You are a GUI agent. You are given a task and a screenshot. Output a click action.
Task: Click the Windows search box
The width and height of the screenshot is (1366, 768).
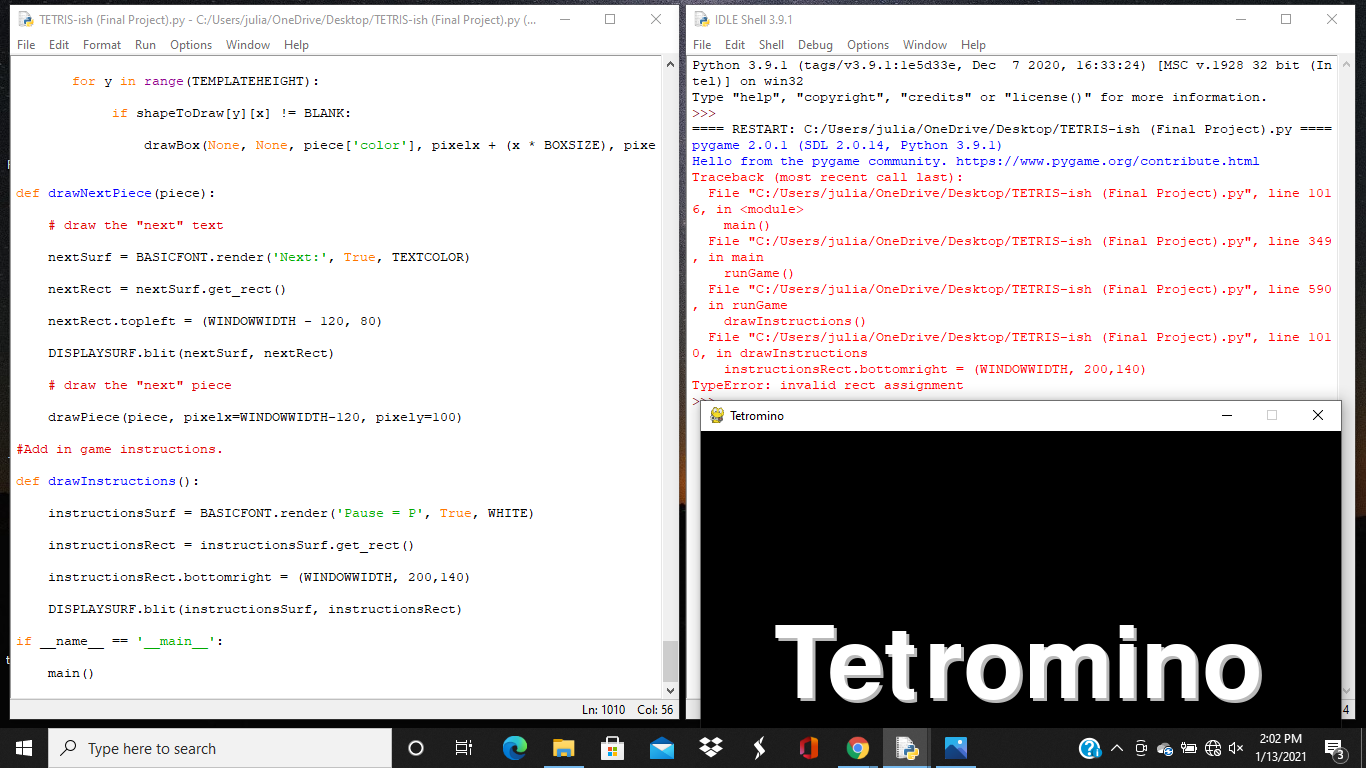(x=220, y=748)
